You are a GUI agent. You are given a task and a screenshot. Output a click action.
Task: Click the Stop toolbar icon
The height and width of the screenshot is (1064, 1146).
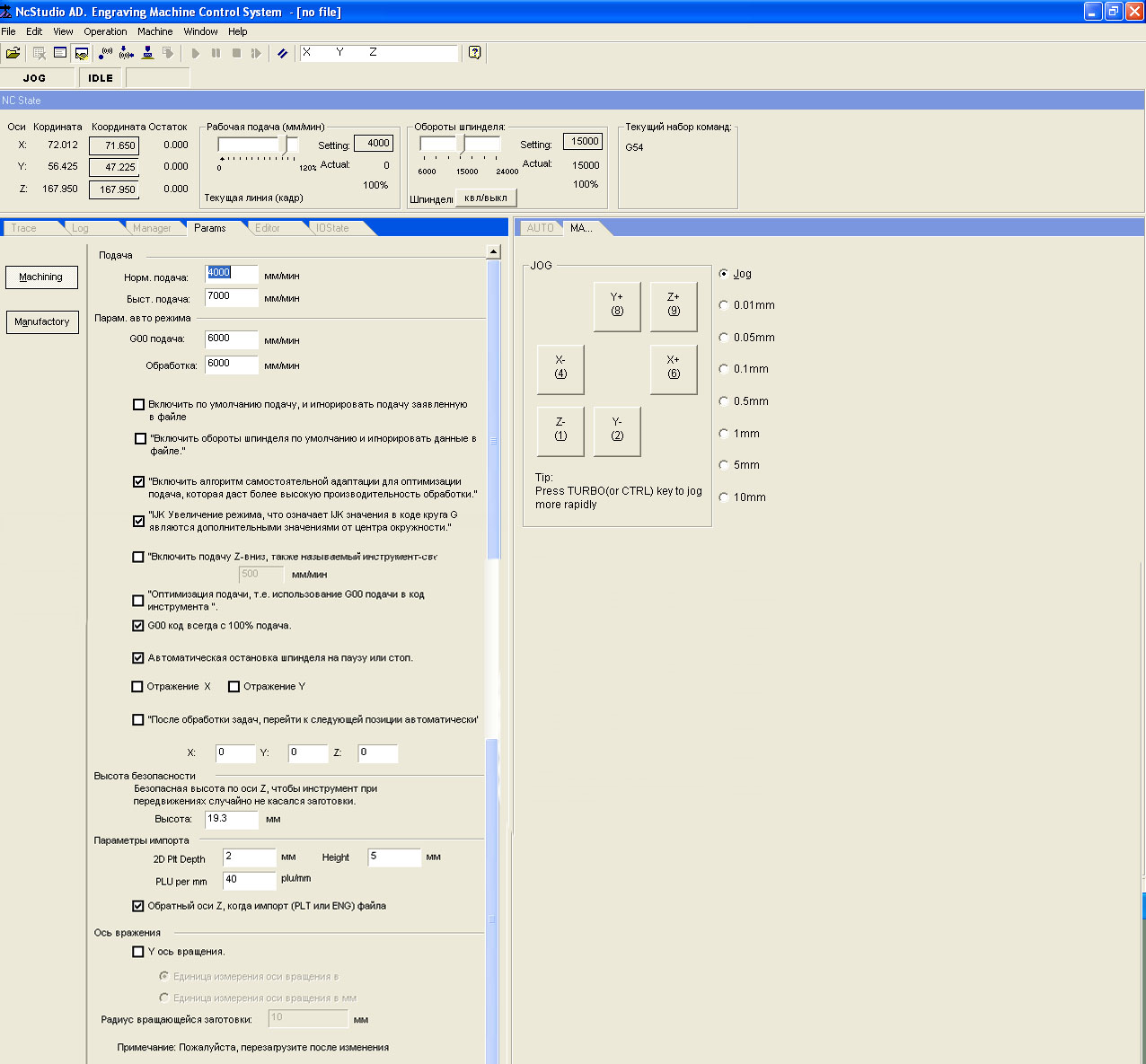(x=236, y=53)
